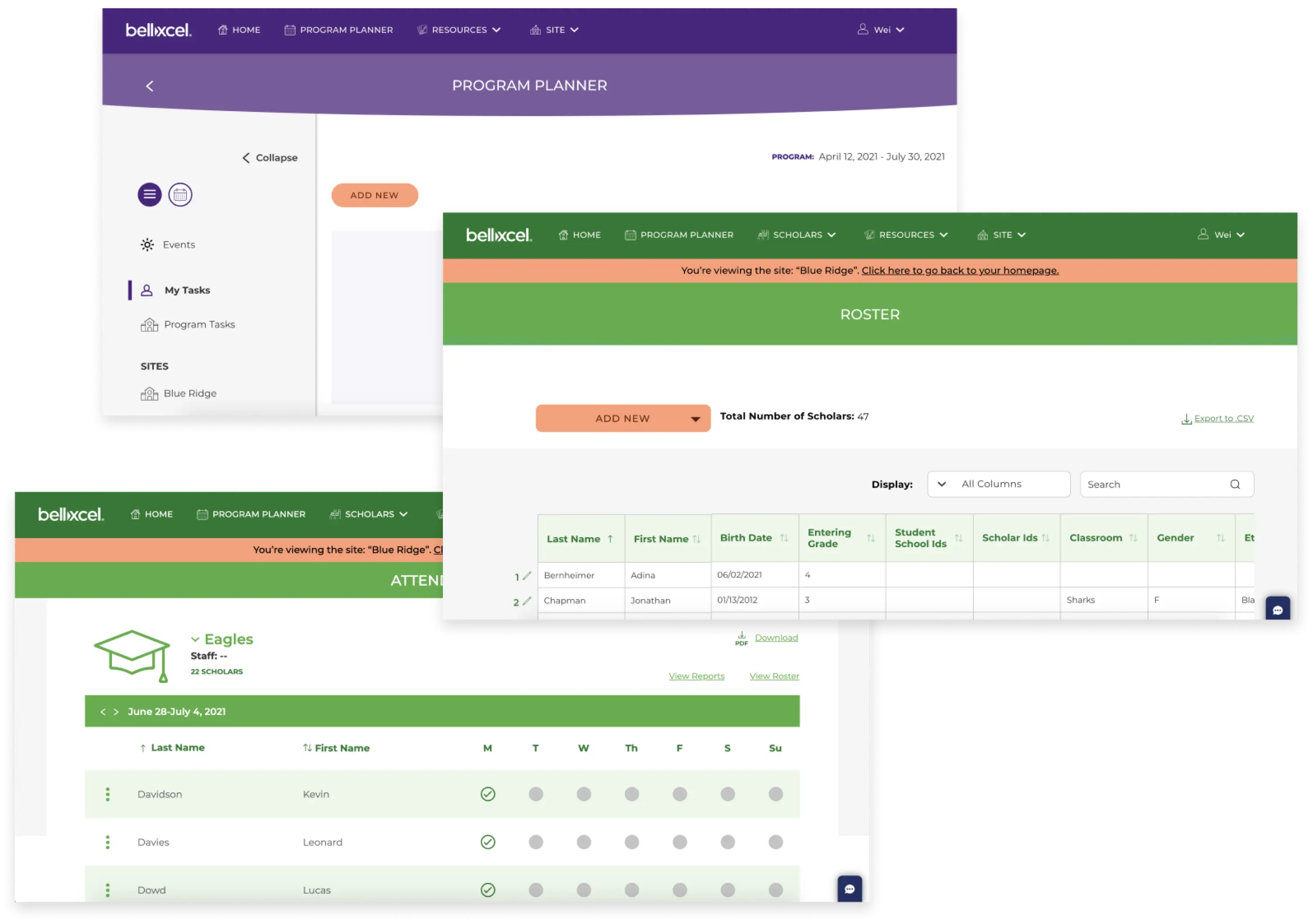Open the chat bubble widget

click(x=850, y=890)
